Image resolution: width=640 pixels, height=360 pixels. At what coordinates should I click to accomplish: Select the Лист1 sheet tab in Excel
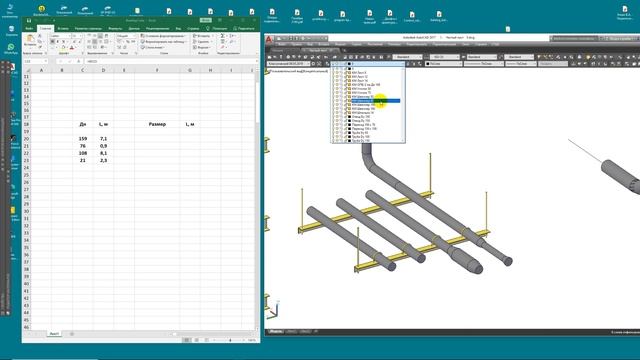tap(54, 334)
